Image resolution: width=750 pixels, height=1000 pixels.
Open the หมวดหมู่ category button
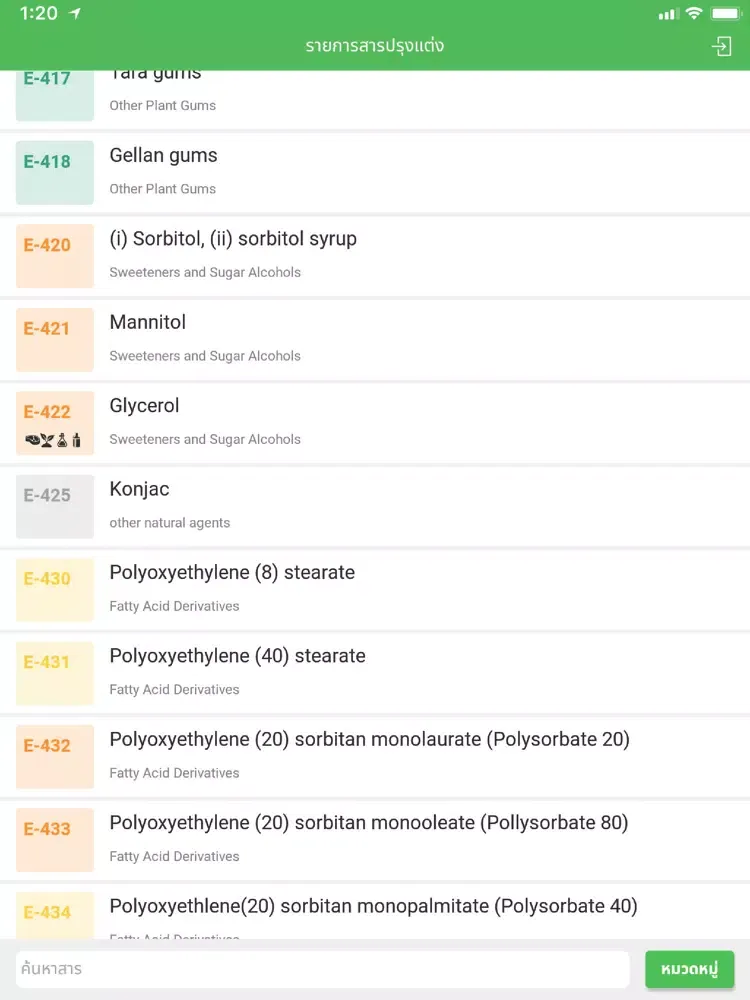pos(689,969)
